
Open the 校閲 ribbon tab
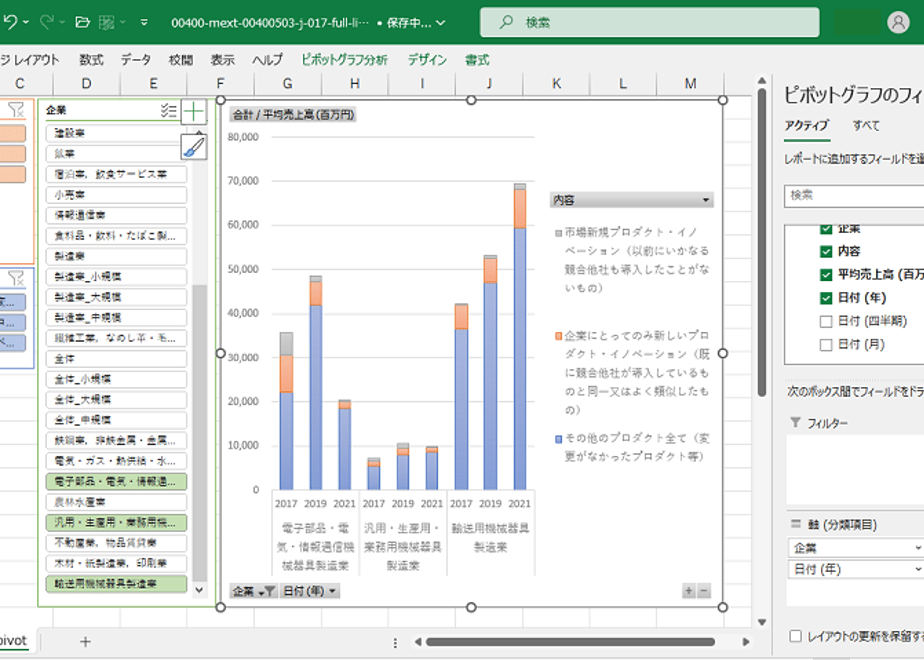[x=181, y=60]
